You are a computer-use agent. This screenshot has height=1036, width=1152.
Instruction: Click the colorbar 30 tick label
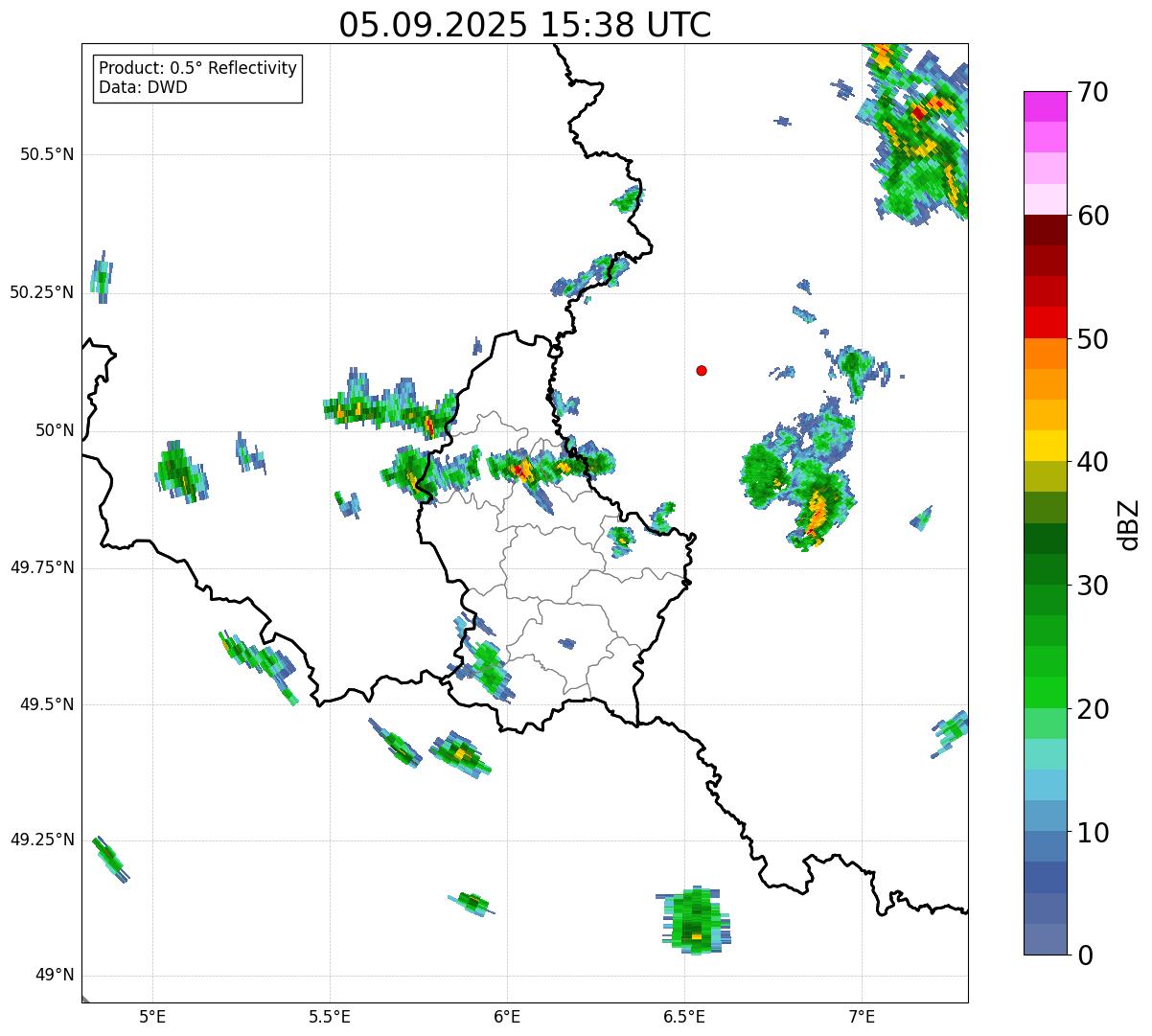(1093, 586)
